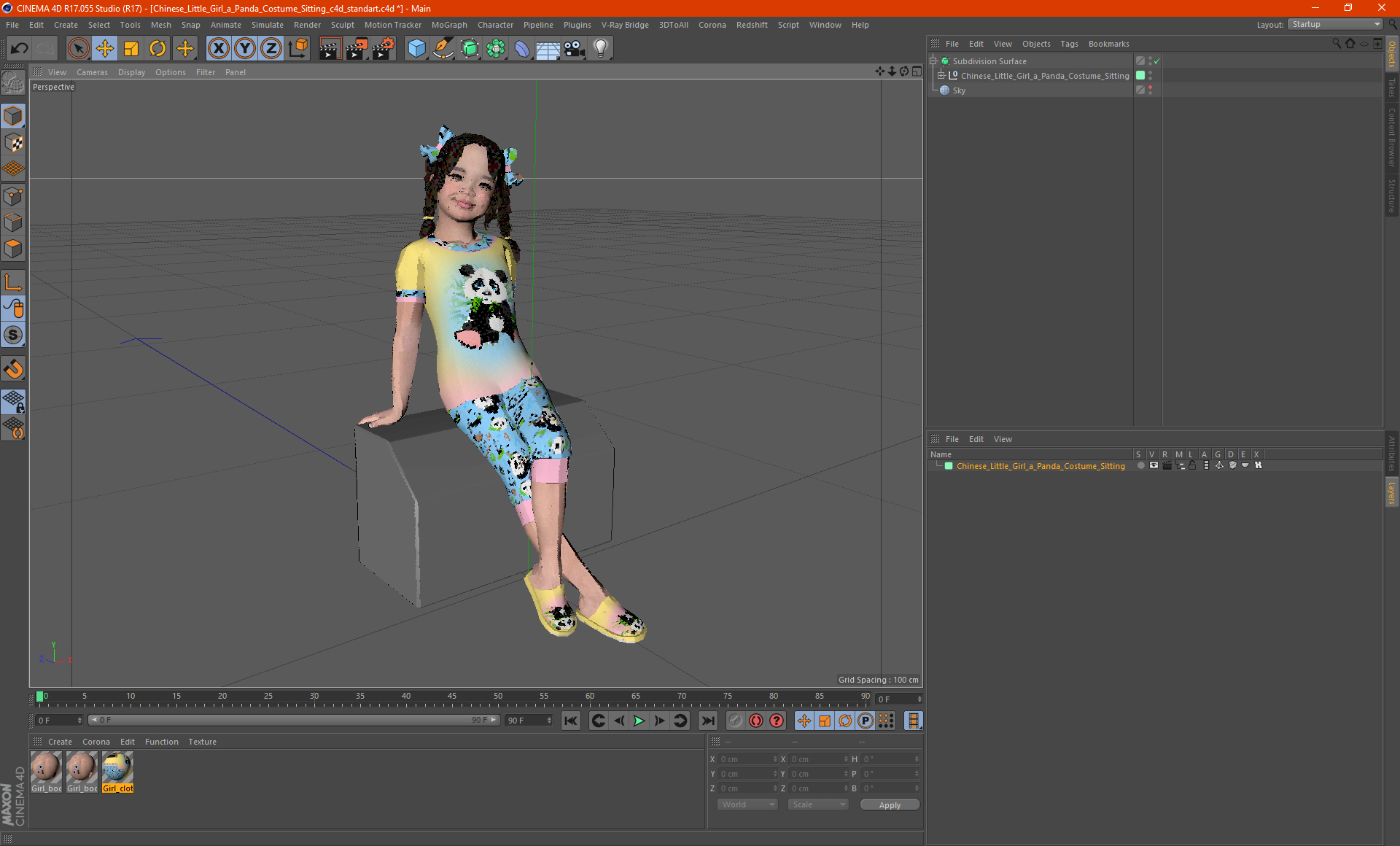Toggle Z axis lock
This screenshot has height=846, width=1400.
point(271,49)
